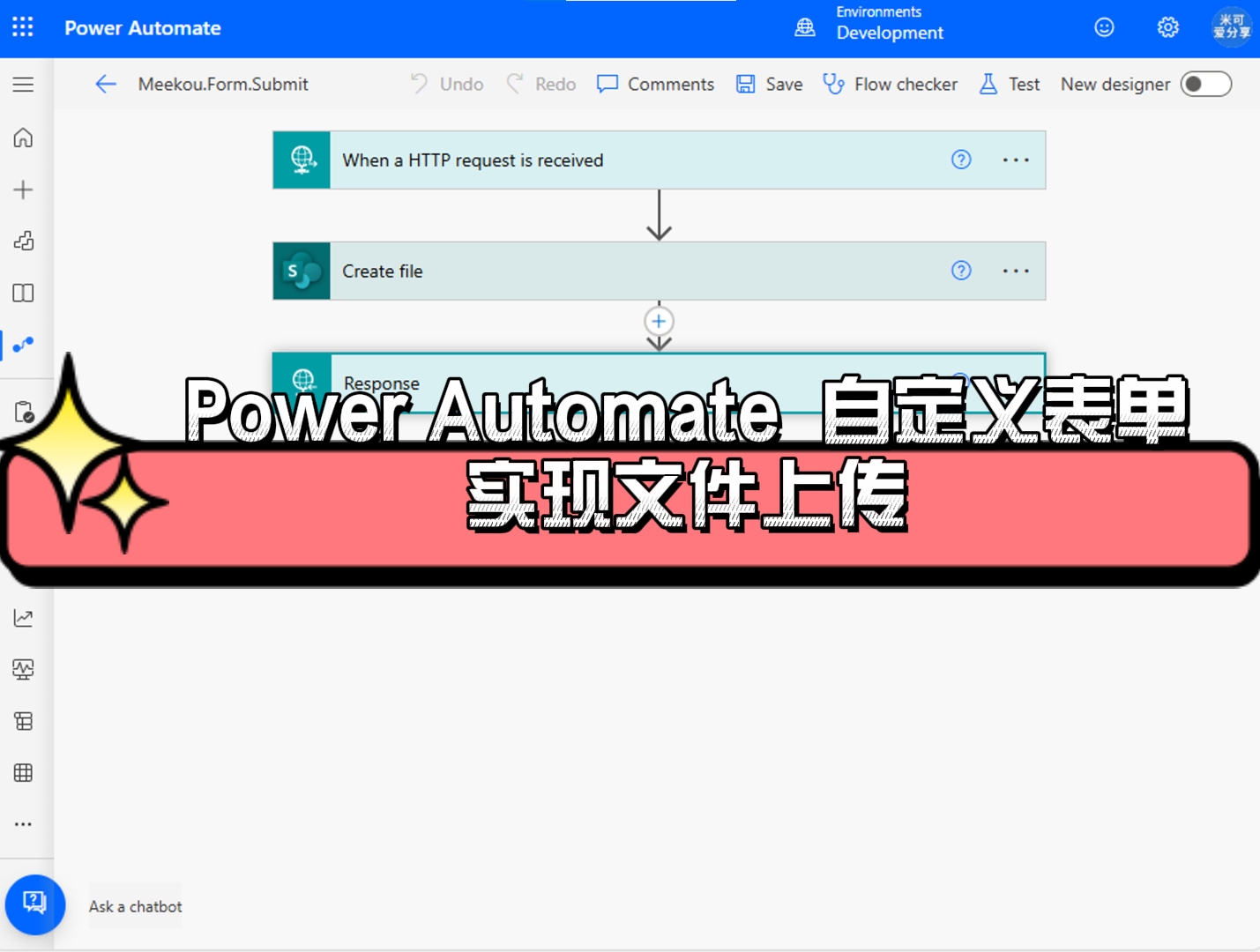Image resolution: width=1260 pixels, height=952 pixels.
Task: Select the Tables icon in the sidebar
Action: 23,772
